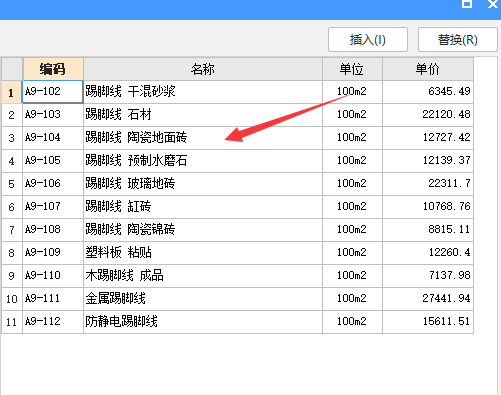Screen dimensions: 501x395
Task: Click the price cell 22120.48
Action: click(428, 115)
